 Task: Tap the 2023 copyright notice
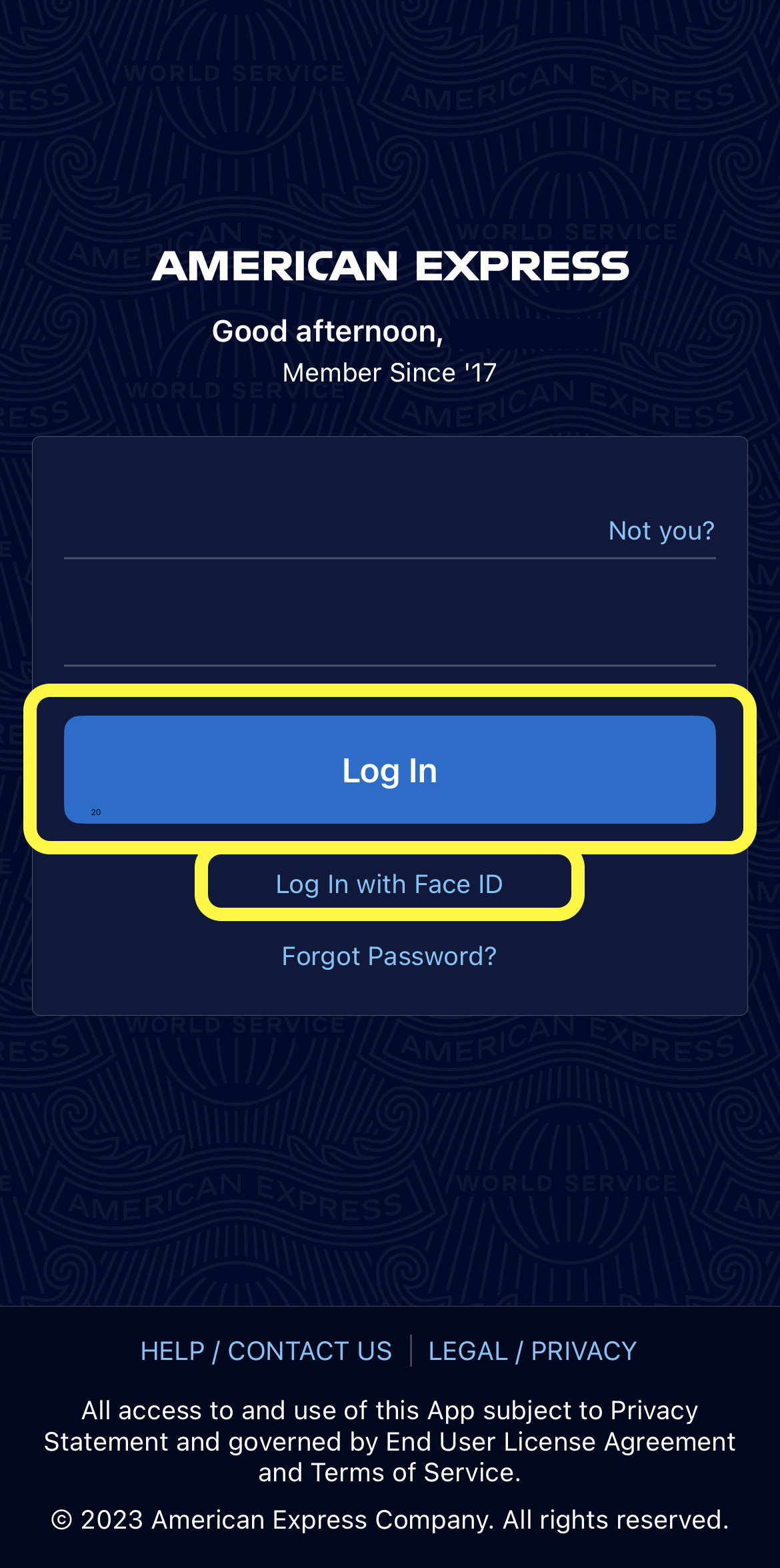pyautogui.click(x=390, y=1520)
